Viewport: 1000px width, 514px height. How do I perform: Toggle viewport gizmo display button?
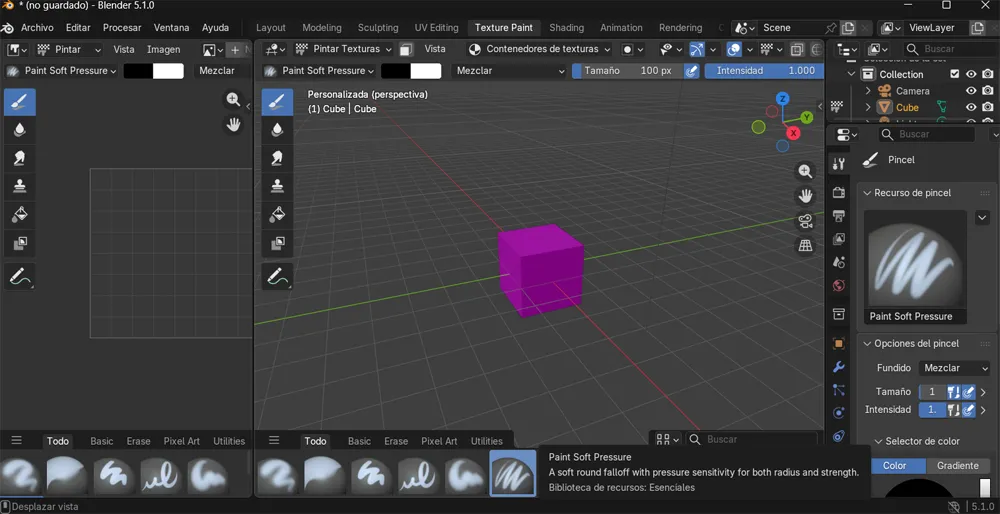coord(696,49)
